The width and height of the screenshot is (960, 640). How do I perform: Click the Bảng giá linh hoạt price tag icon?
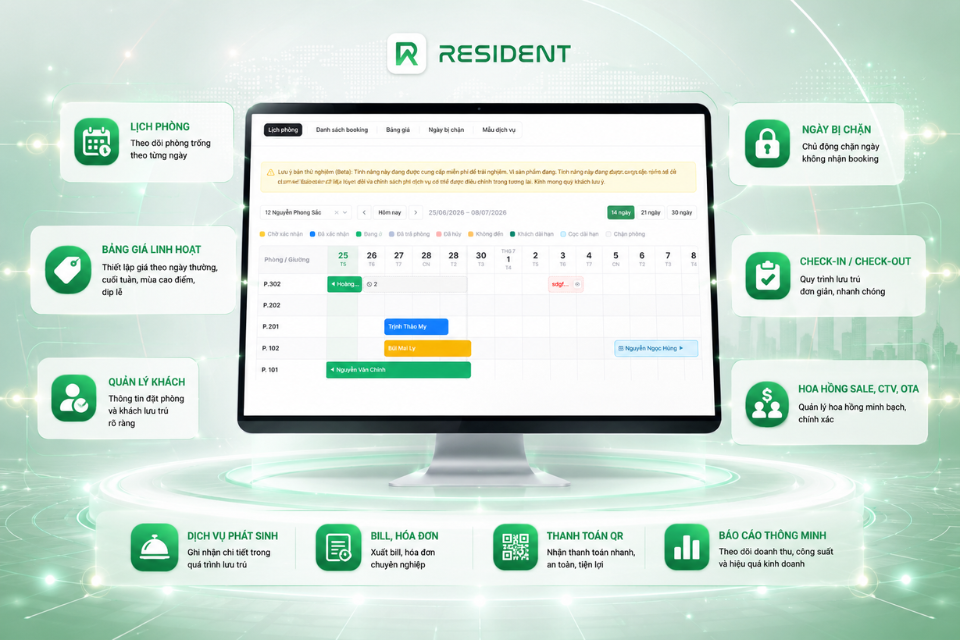pos(67,269)
